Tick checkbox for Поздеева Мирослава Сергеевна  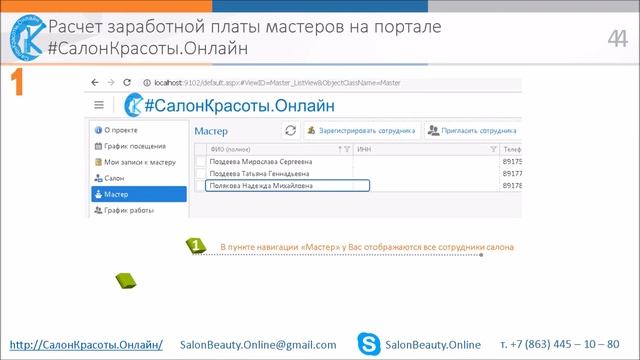click(200, 162)
